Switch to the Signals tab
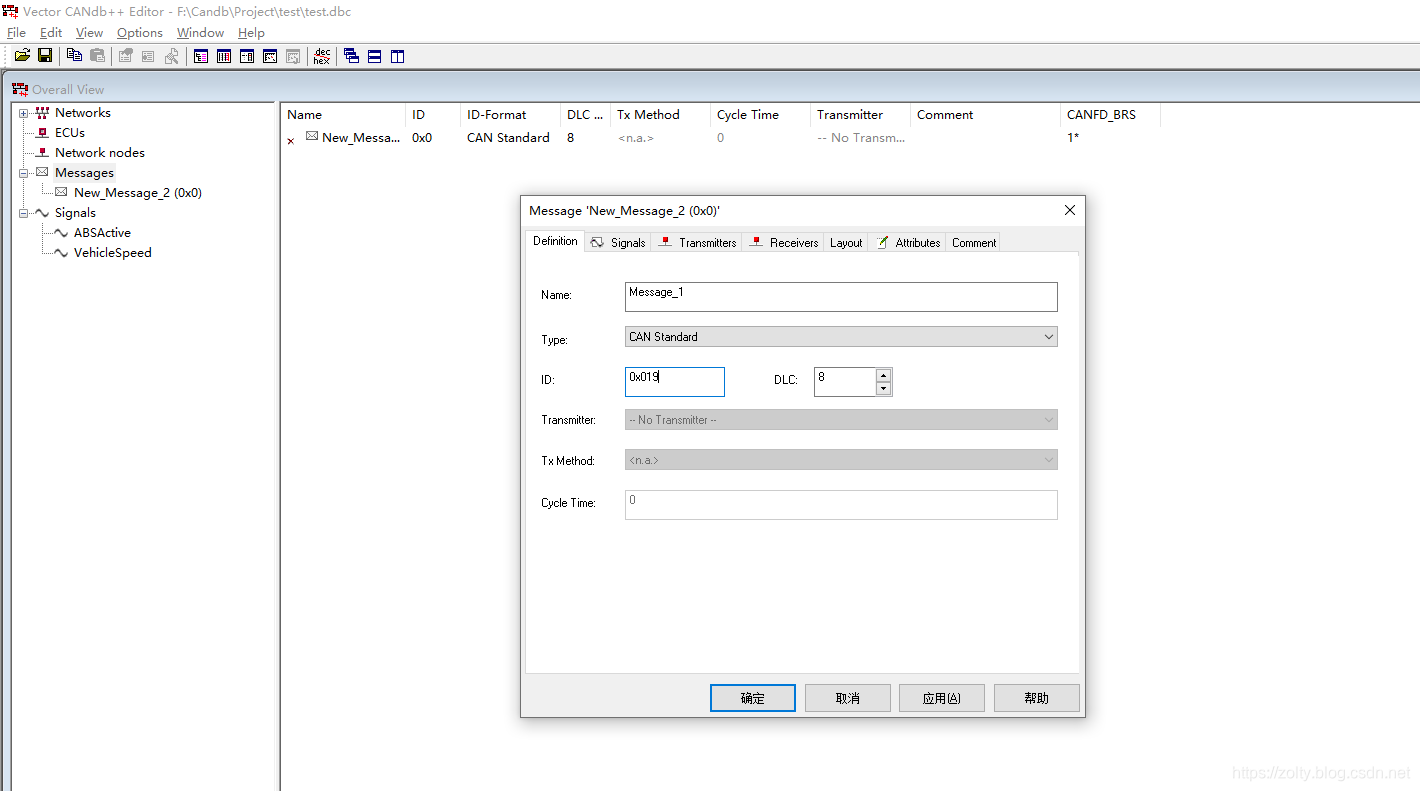This screenshot has width=1420, height=791. [x=618, y=242]
